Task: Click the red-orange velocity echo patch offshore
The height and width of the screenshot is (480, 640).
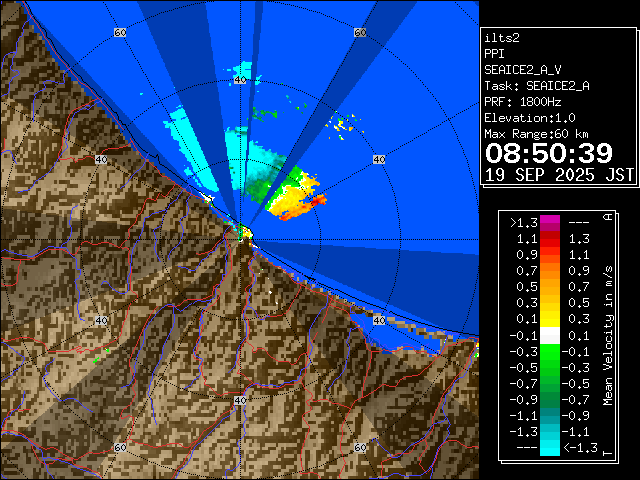Action: (x=310, y=203)
